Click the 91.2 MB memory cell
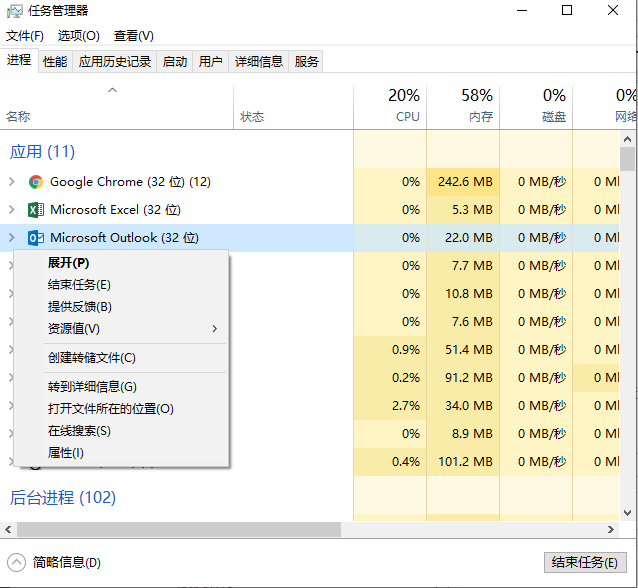The width and height of the screenshot is (638, 588). pos(463,378)
